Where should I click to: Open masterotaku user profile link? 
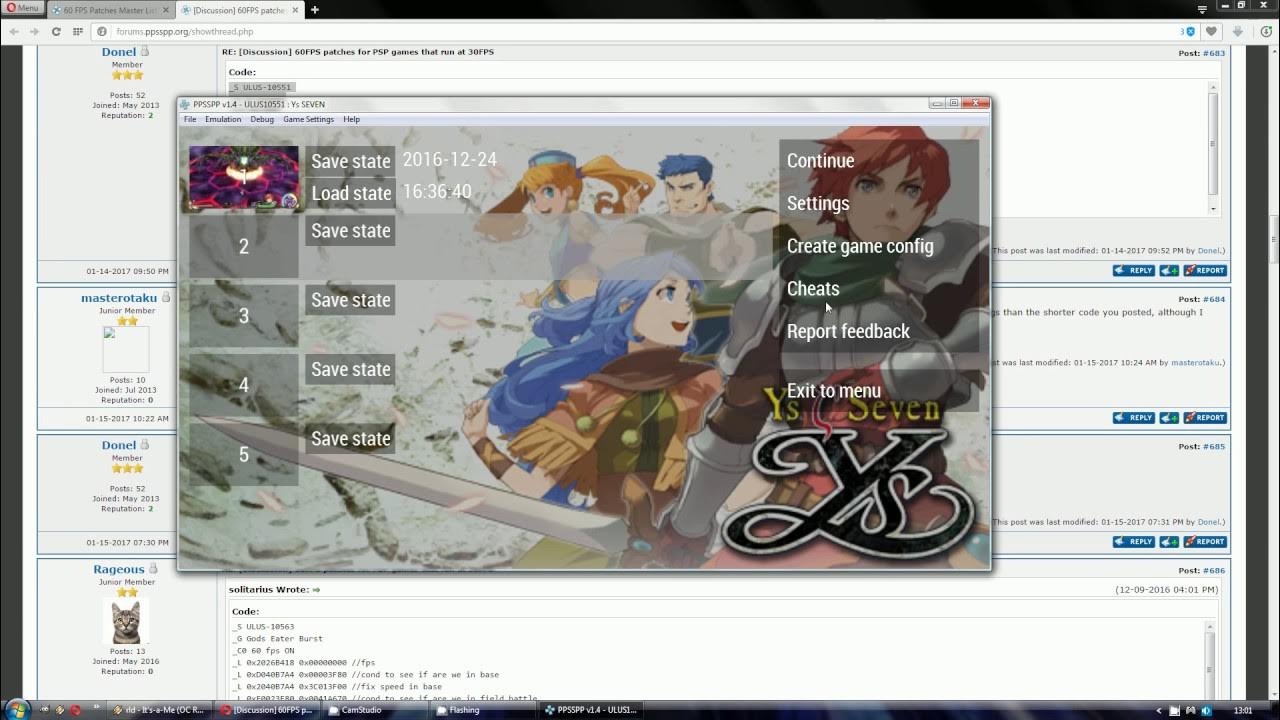119,298
